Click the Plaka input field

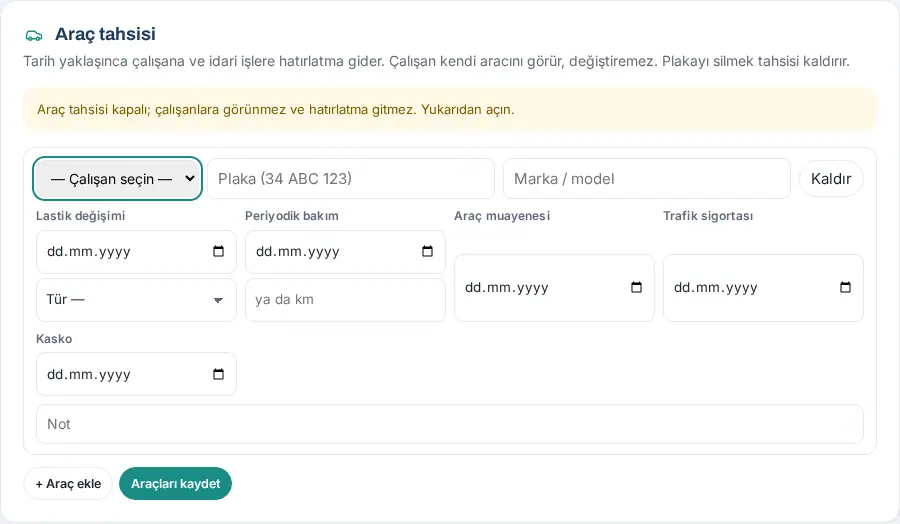point(351,178)
